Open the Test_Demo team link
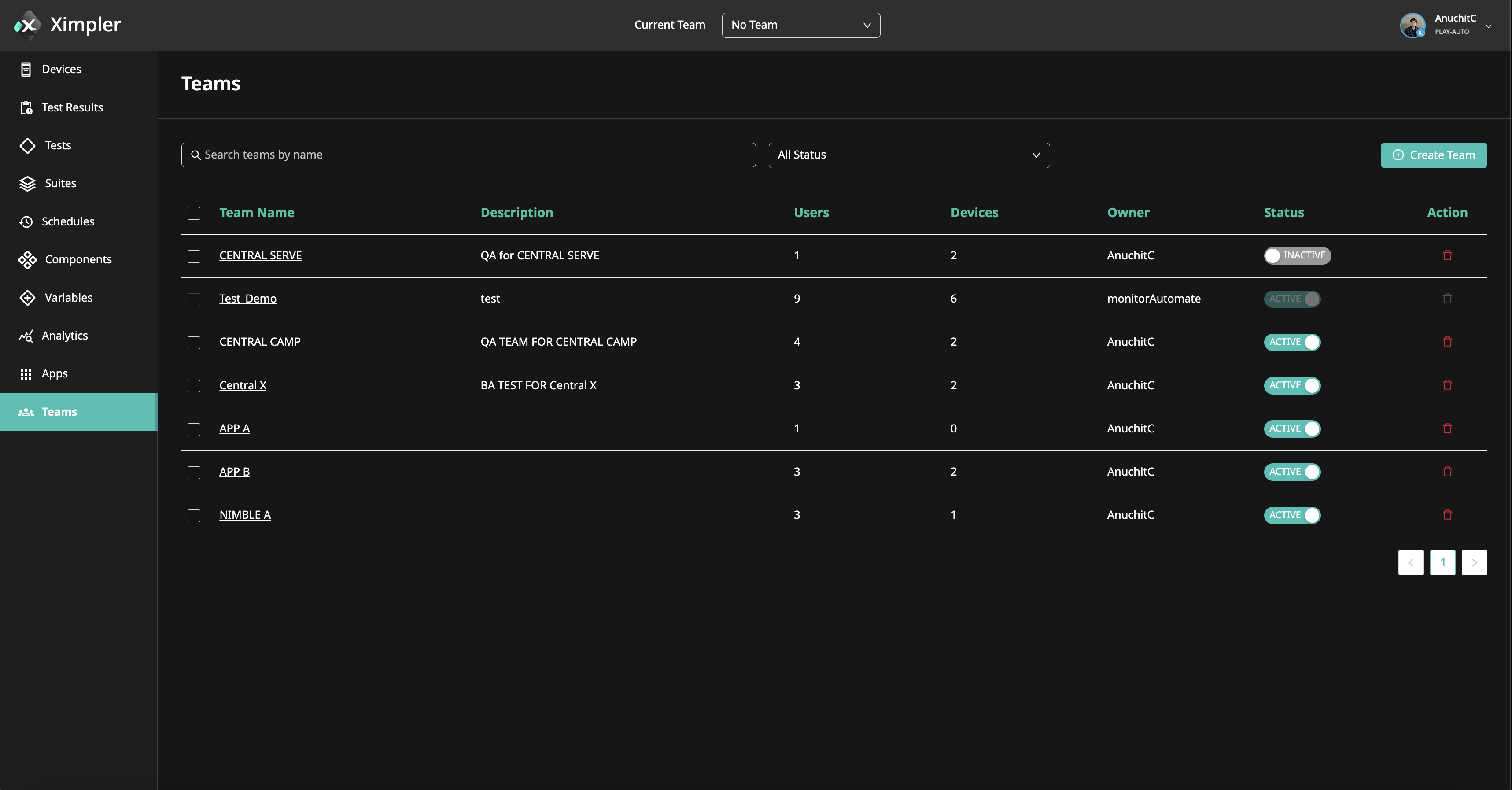Image resolution: width=1512 pixels, height=790 pixels. click(x=248, y=299)
